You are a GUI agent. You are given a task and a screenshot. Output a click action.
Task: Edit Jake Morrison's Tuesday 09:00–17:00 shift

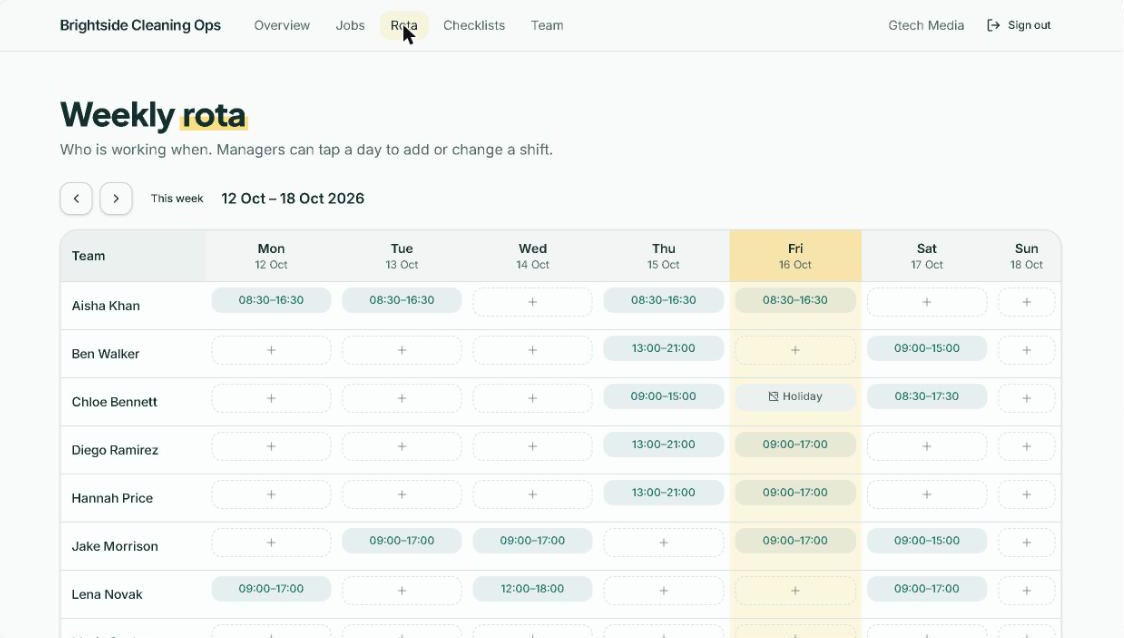coord(401,541)
